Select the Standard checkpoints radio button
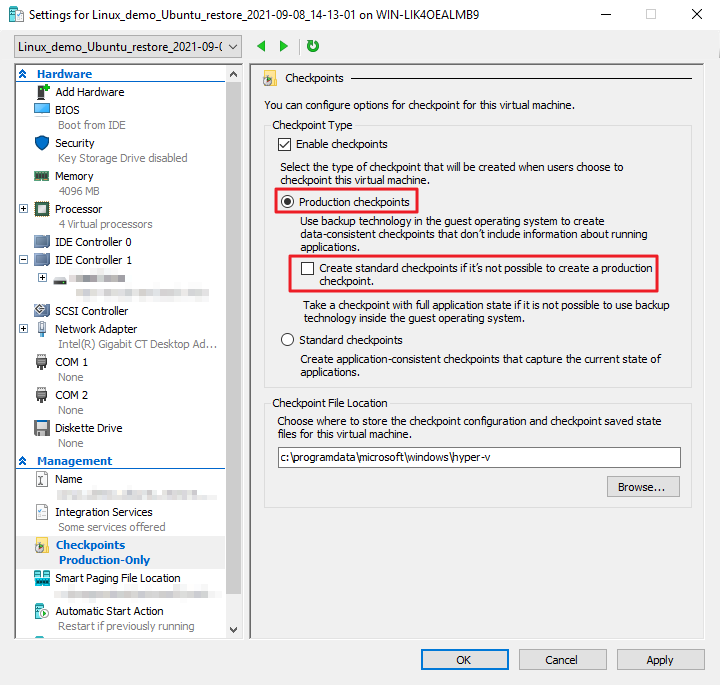This screenshot has width=720, height=685. pos(287,341)
